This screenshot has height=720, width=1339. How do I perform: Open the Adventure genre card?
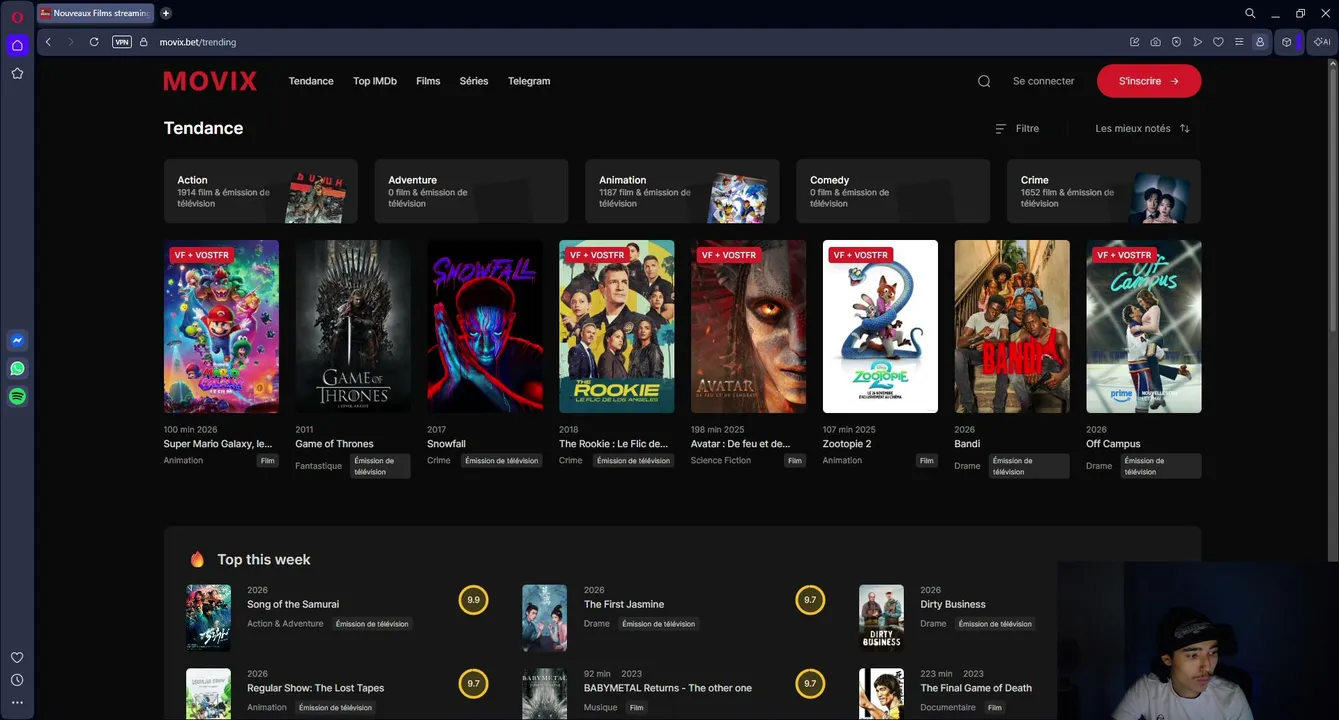coord(472,191)
